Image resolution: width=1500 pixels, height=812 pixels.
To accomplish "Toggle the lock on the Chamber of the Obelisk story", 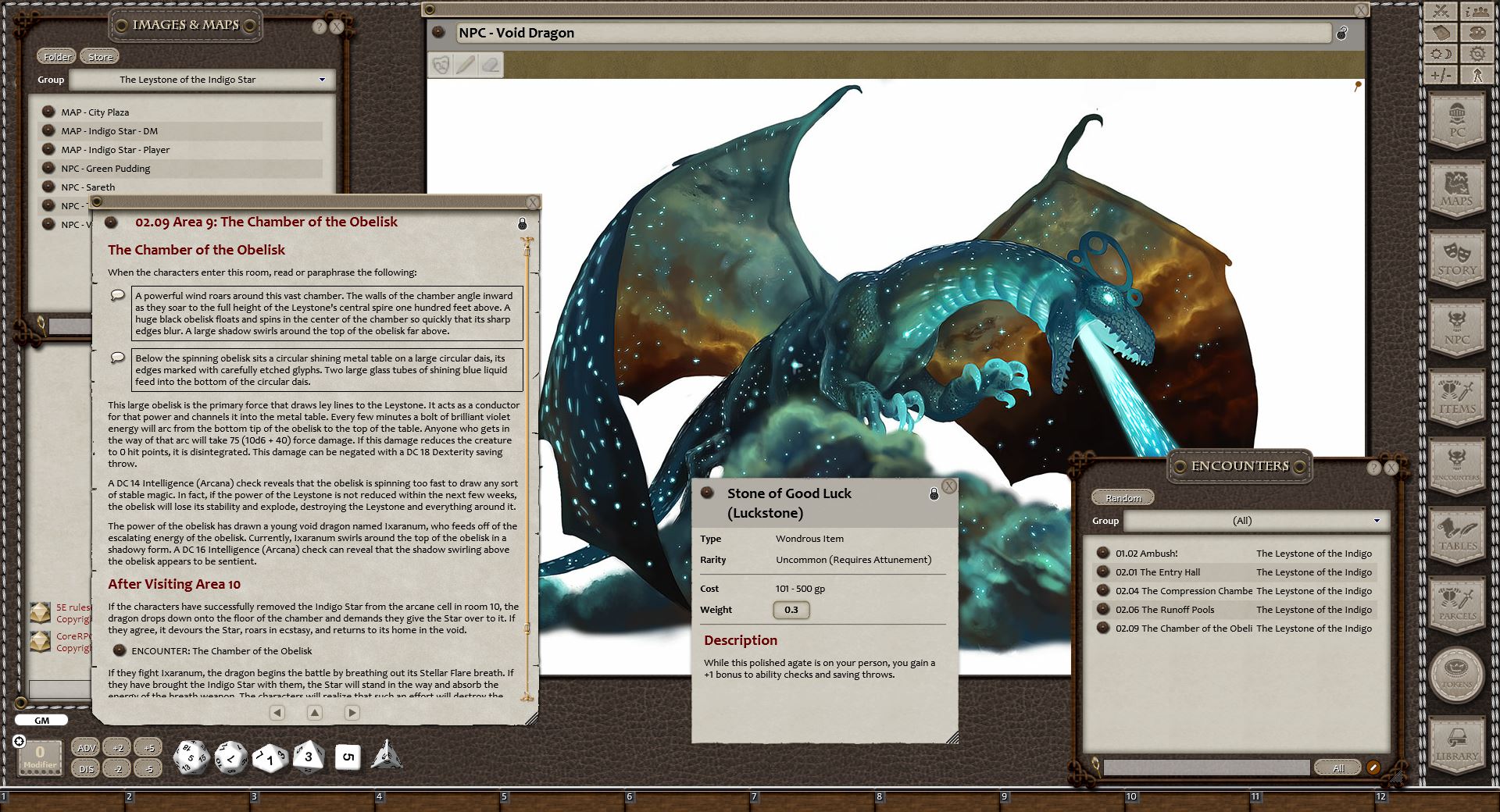I will (x=522, y=223).
